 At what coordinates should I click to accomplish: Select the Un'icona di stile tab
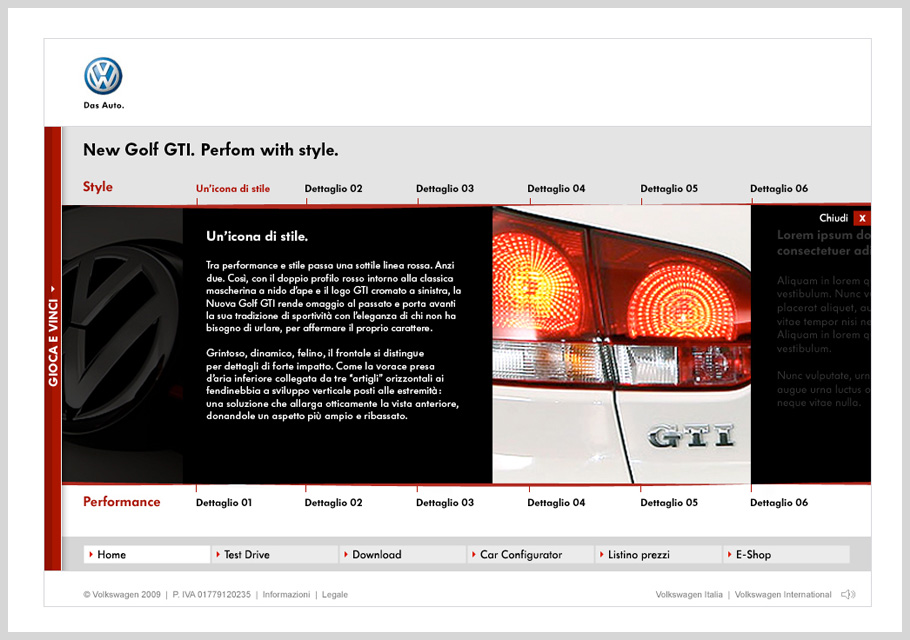233,189
